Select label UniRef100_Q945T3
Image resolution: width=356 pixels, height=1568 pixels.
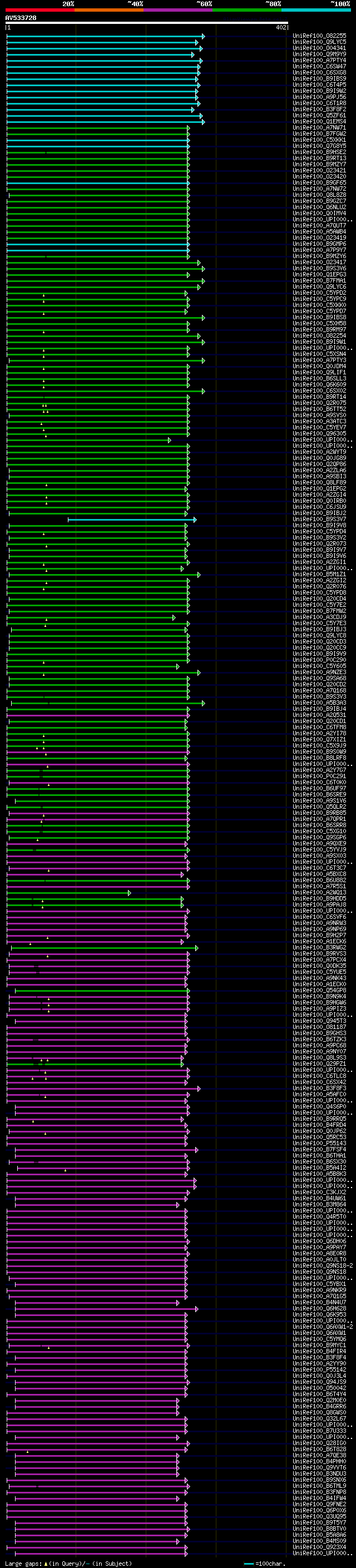(319, 1021)
